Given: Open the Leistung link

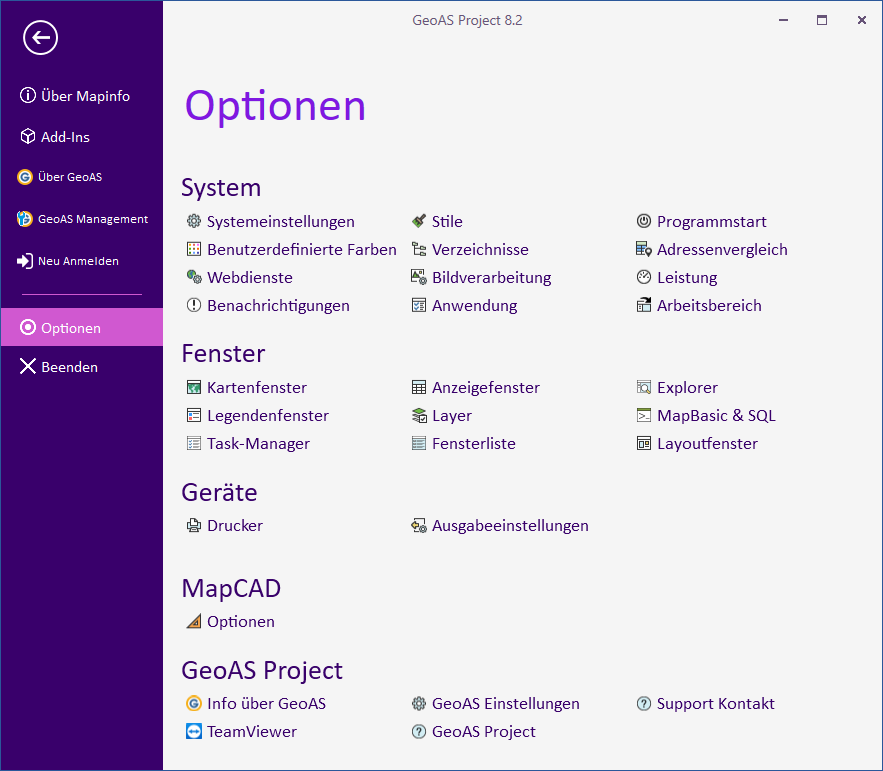Looking at the screenshot, I should (687, 277).
